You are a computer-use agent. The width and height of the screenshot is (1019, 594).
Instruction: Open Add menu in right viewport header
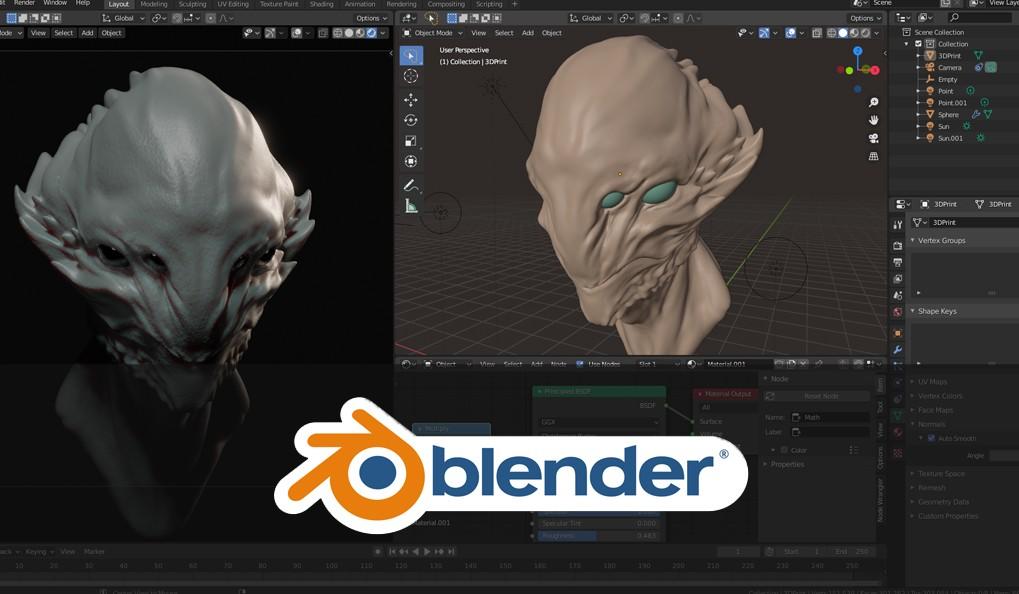(x=528, y=32)
